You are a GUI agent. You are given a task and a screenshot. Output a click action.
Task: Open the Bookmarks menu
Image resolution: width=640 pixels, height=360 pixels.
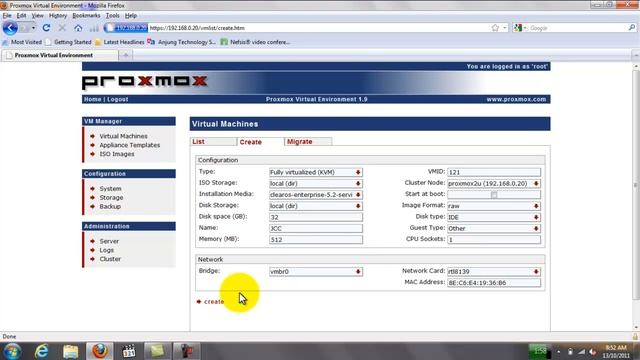pyautogui.click(x=86, y=16)
